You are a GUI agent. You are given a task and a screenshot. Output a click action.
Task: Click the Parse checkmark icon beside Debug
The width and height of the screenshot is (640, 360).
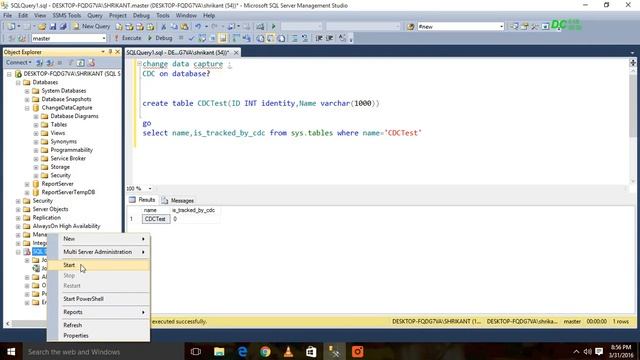click(192, 38)
